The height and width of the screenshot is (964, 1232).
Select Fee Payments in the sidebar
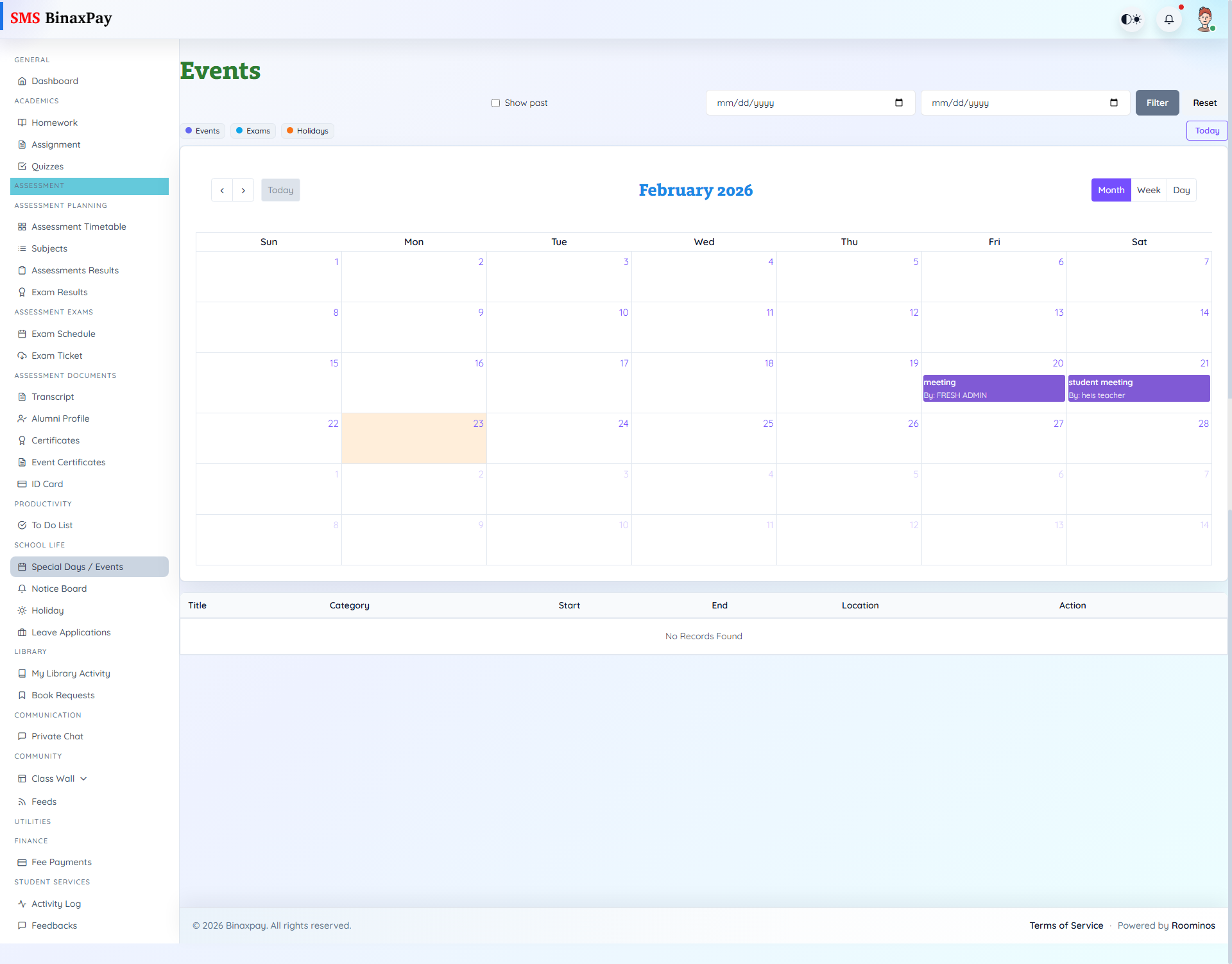[x=61, y=862]
